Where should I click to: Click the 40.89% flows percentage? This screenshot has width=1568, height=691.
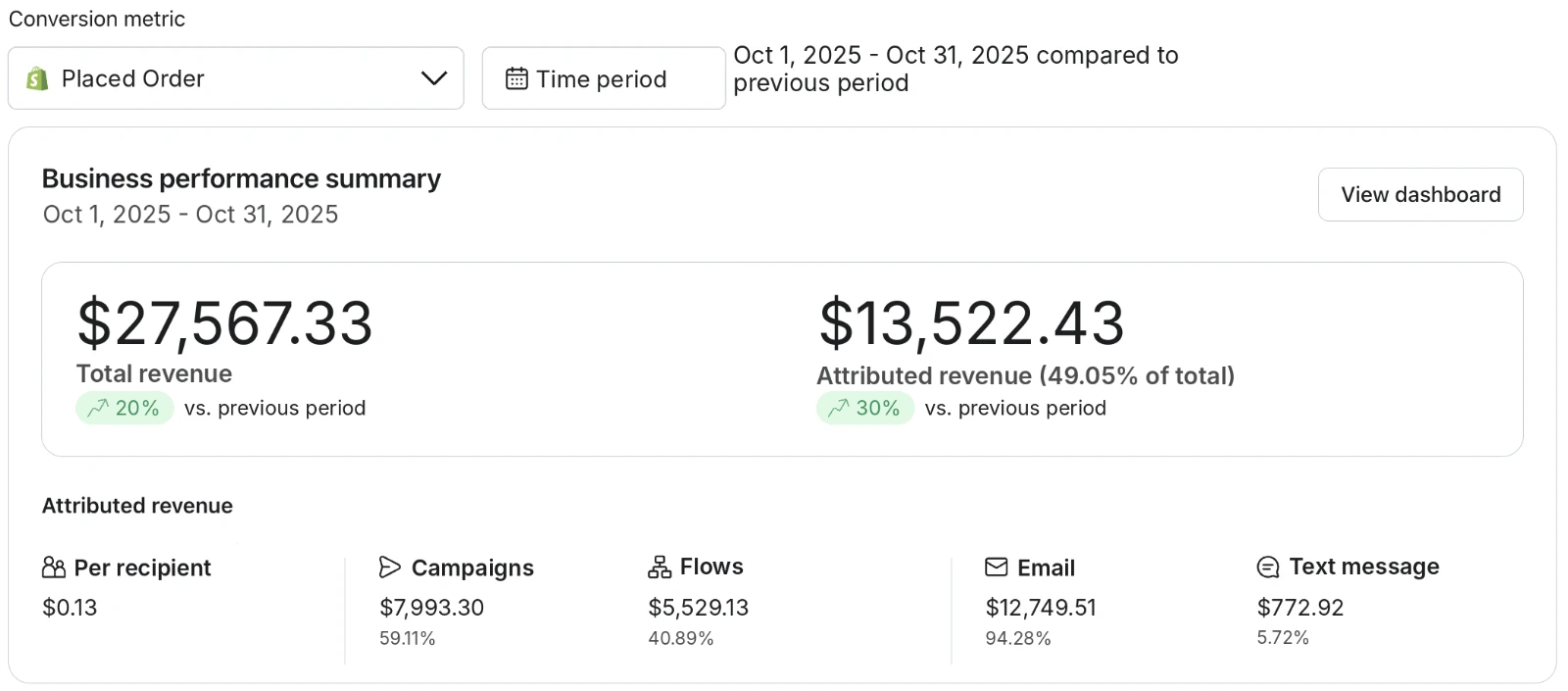680,638
